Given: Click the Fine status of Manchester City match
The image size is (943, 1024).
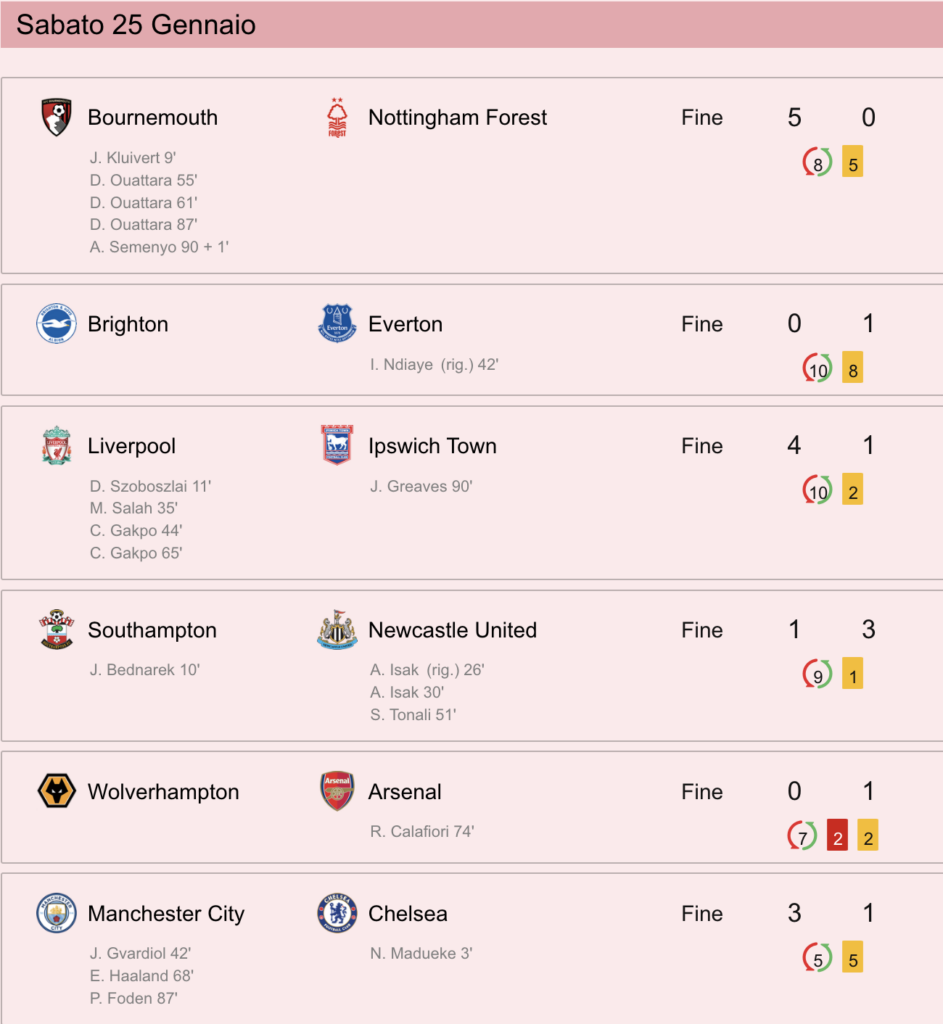Looking at the screenshot, I should coord(702,914).
